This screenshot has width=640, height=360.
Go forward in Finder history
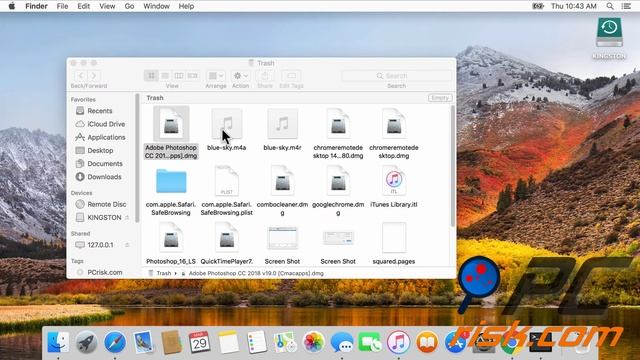[x=94, y=76]
